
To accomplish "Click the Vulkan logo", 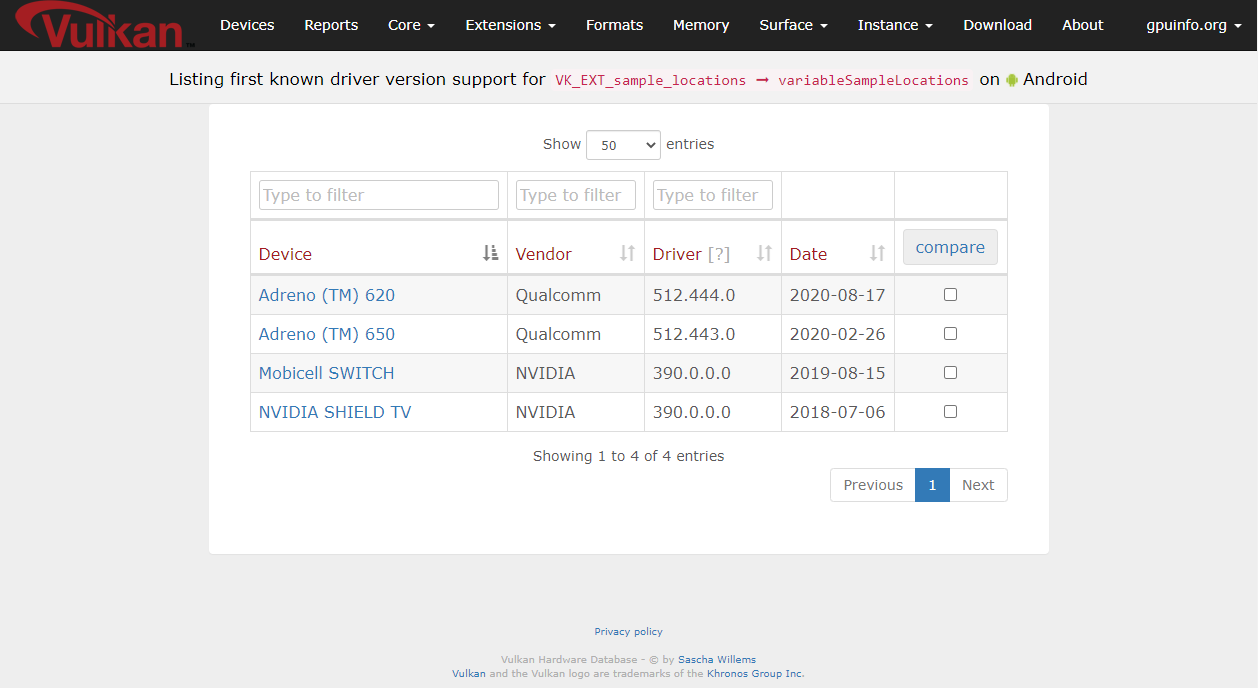I will tap(104, 26).
